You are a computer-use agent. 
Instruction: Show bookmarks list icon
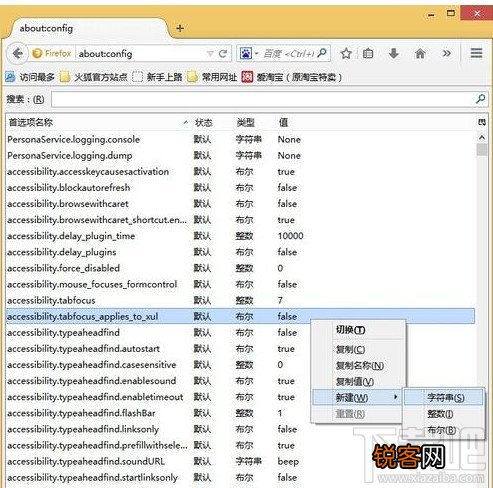coord(368,53)
